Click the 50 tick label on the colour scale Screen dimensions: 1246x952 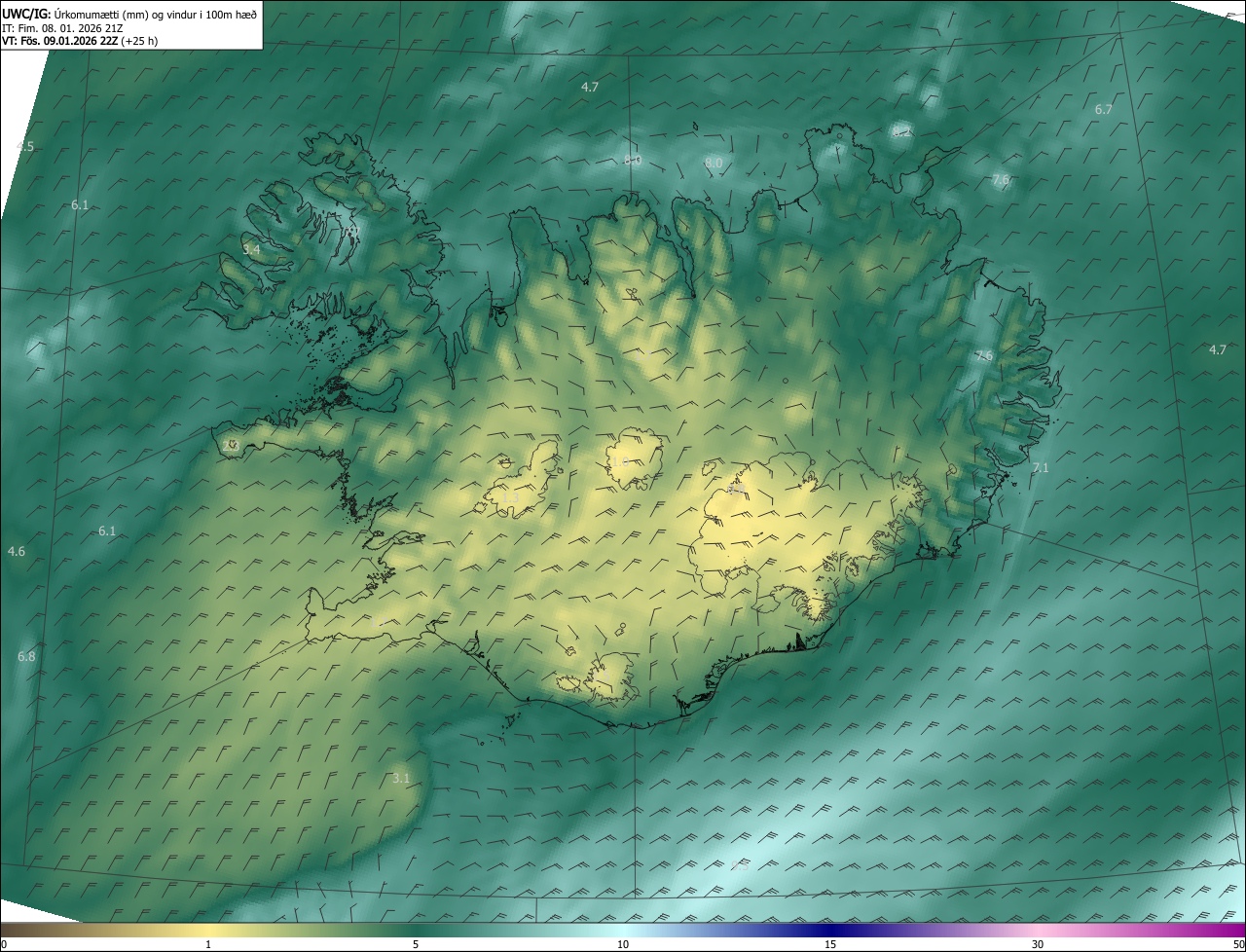1238,945
